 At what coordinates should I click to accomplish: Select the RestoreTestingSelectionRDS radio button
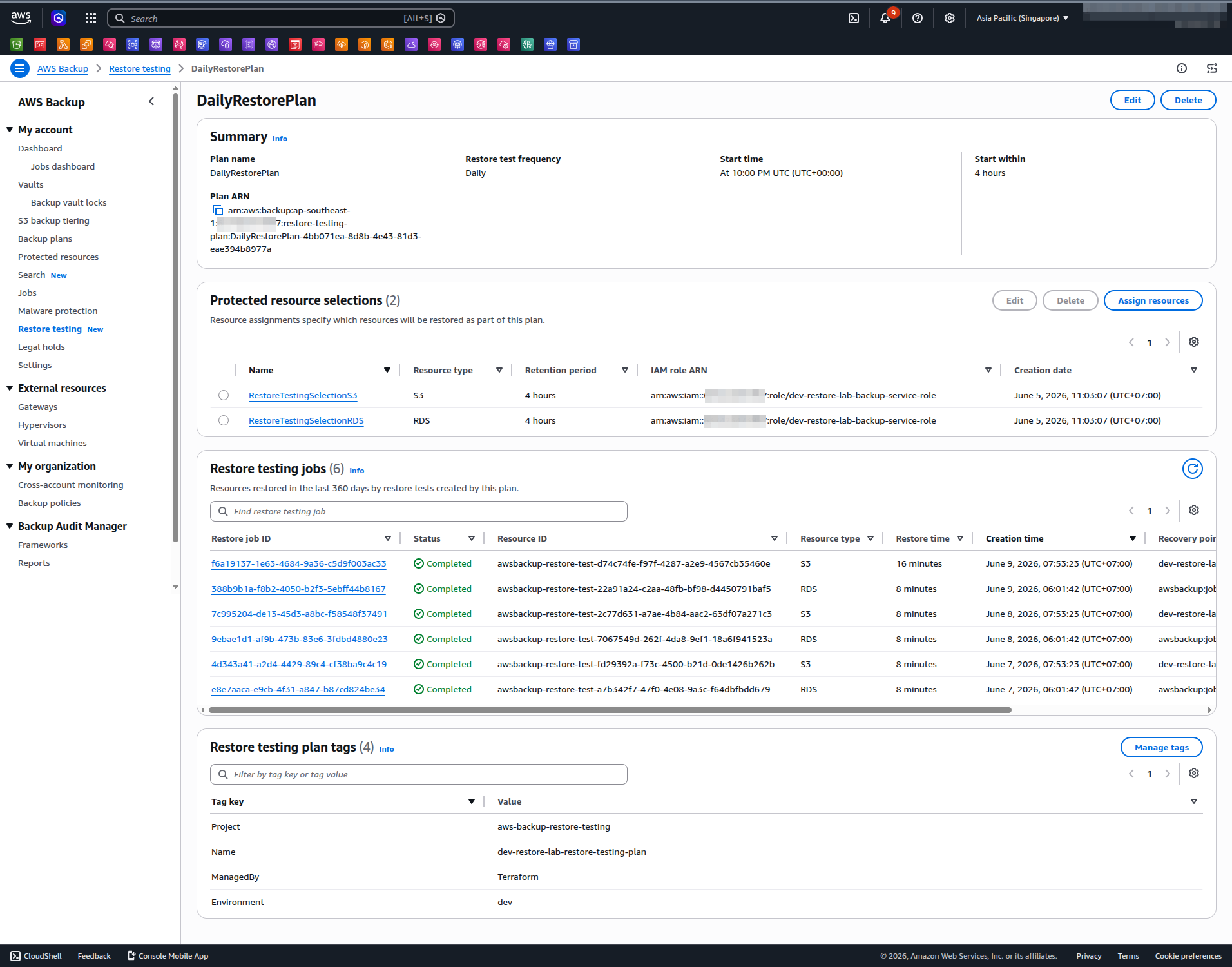(224, 420)
